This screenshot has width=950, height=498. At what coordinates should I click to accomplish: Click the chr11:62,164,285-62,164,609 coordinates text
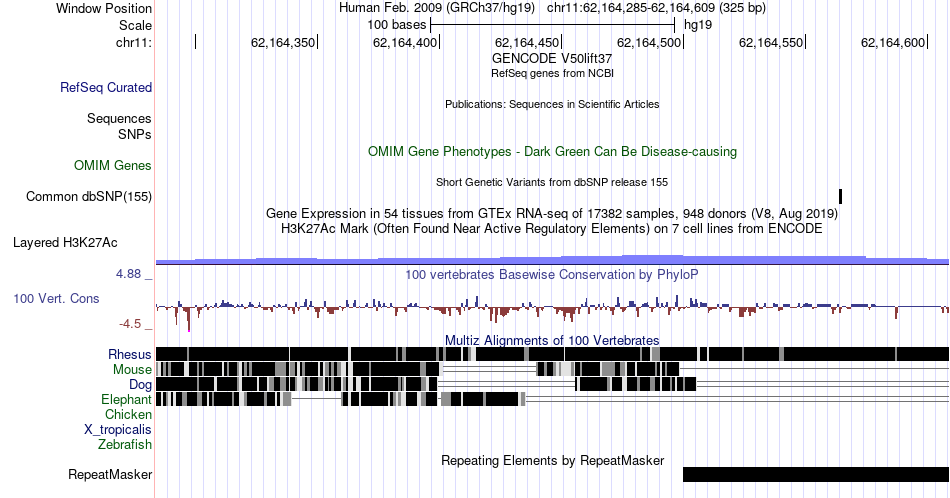coord(656,8)
